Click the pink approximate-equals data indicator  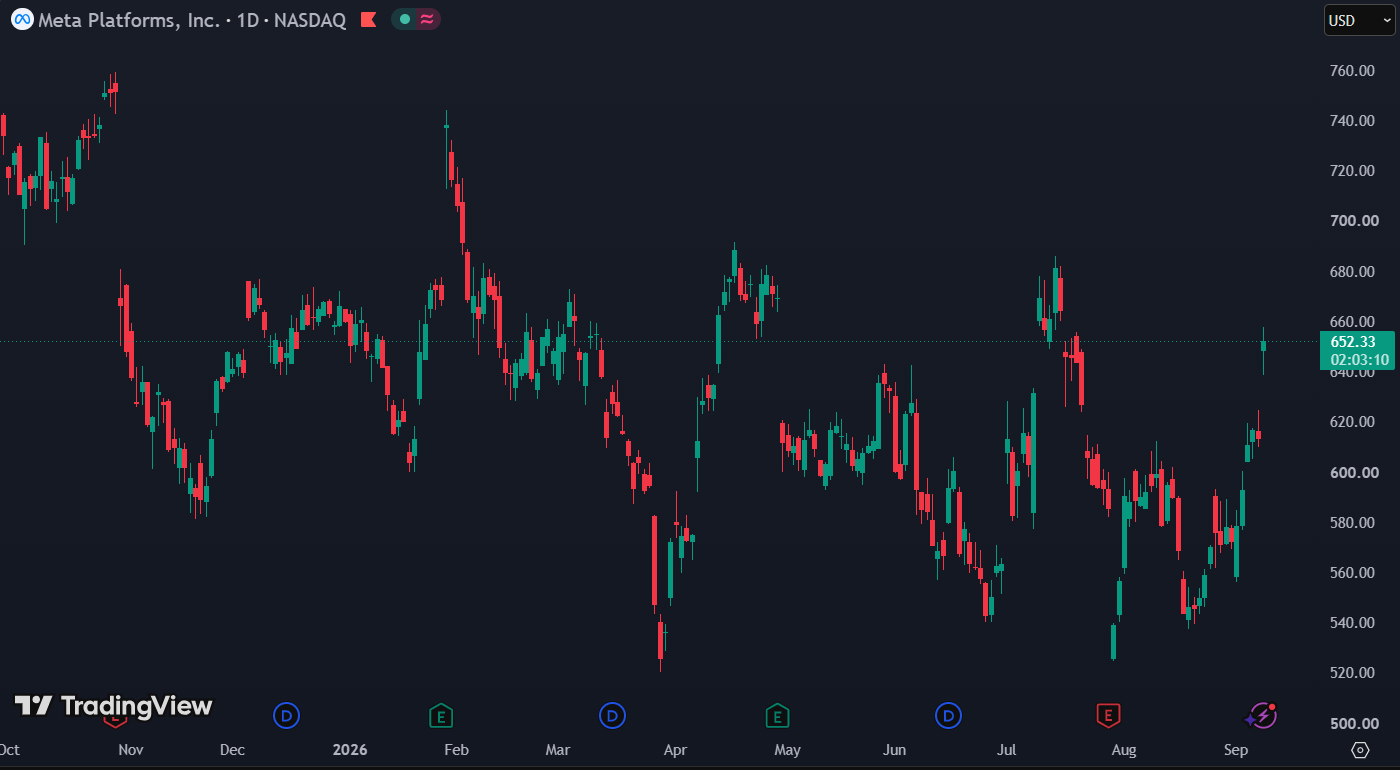(427, 19)
